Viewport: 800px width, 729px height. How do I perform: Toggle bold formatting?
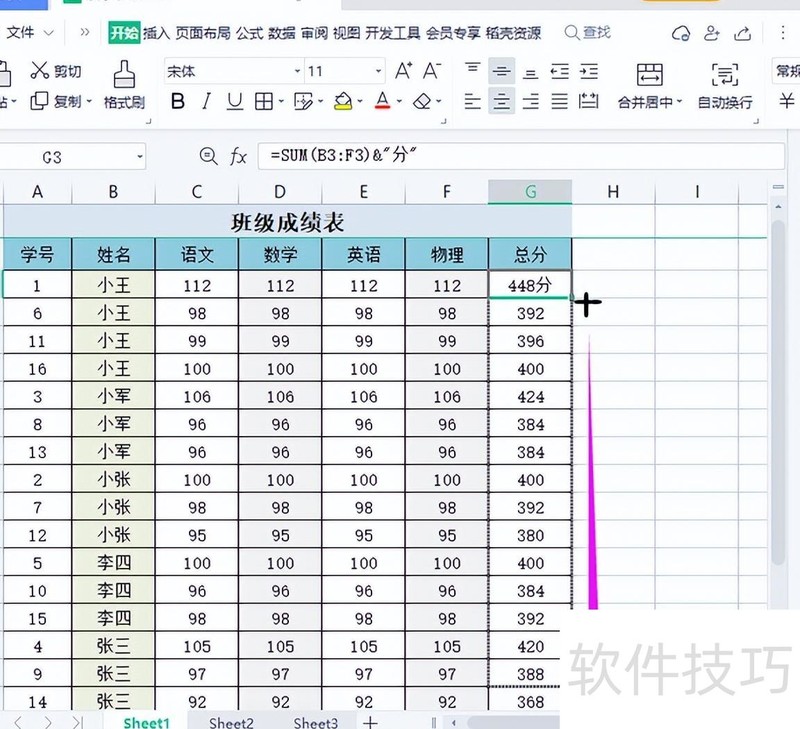[178, 102]
